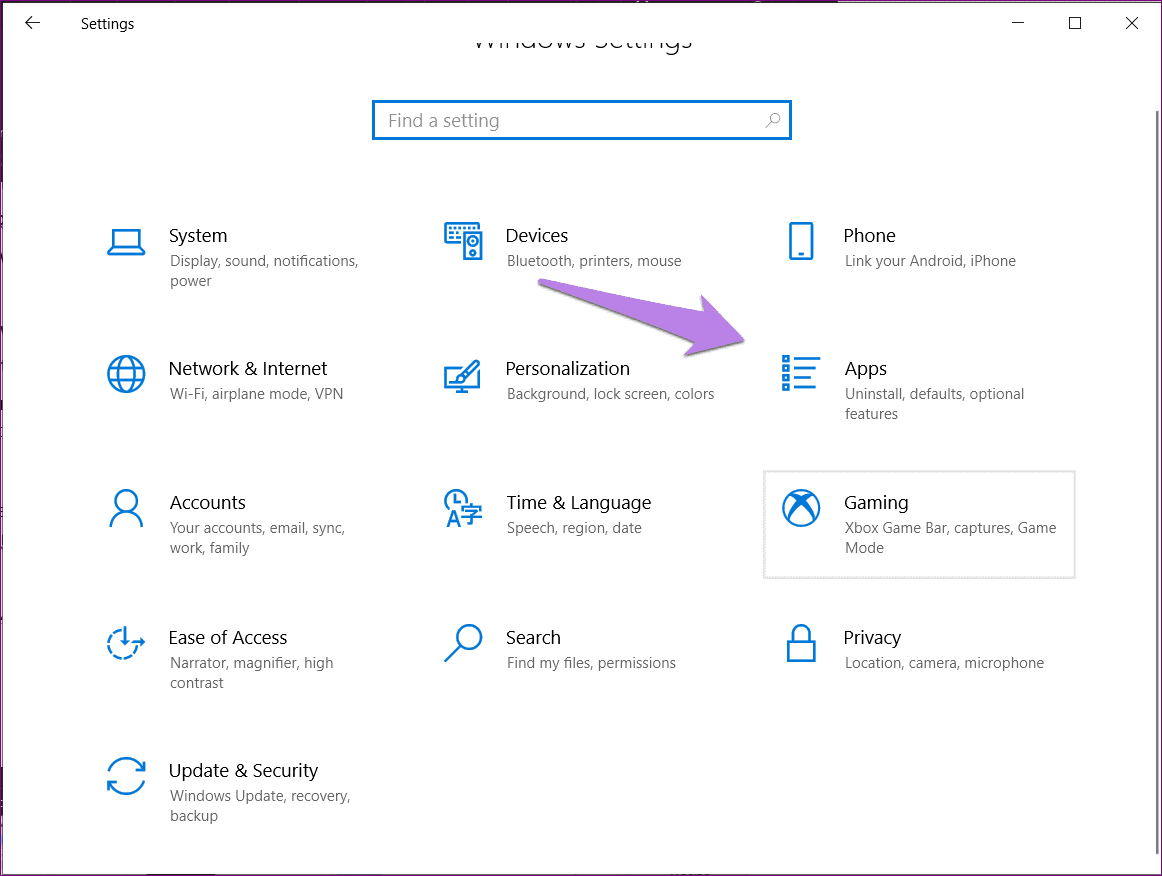The image size is (1162, 876).
Task: Open System settings via the laptop icon
Action: (x=126, y=241)
